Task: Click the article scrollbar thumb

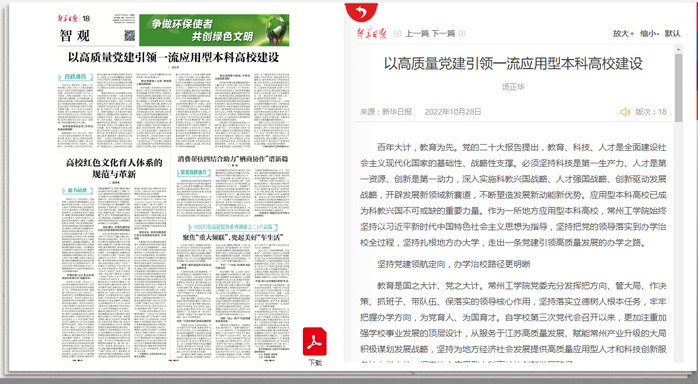Action: (678, 88)
